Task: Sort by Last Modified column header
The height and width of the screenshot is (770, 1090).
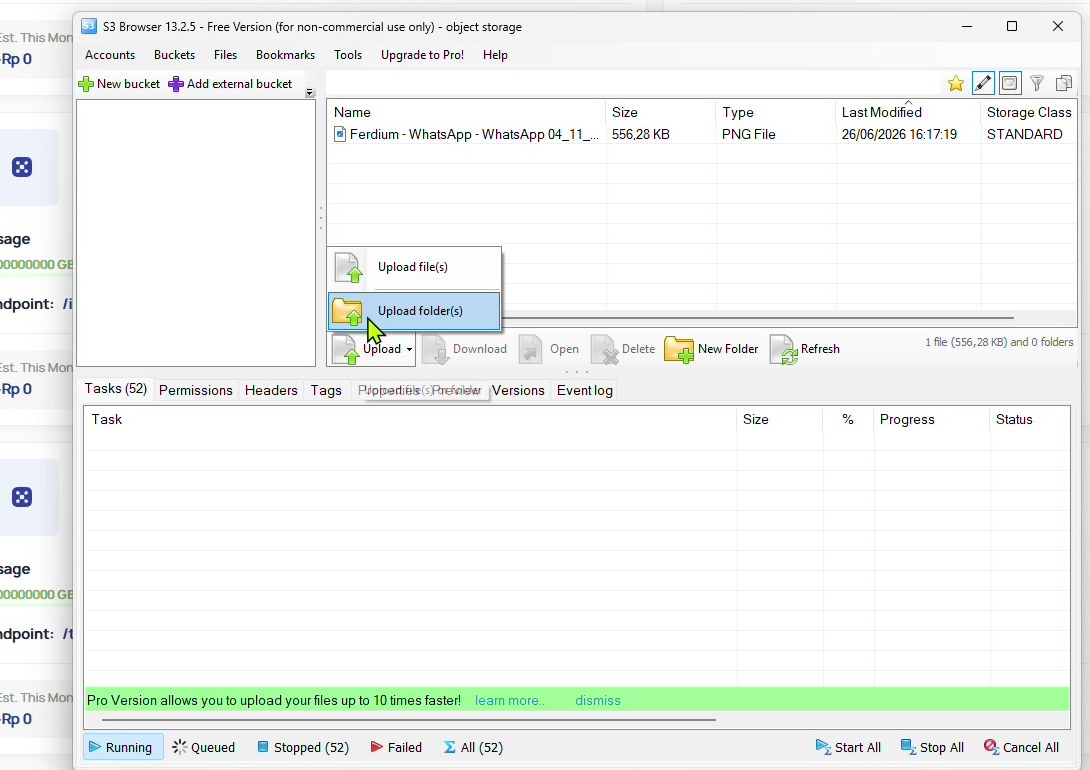Action: 908,112
